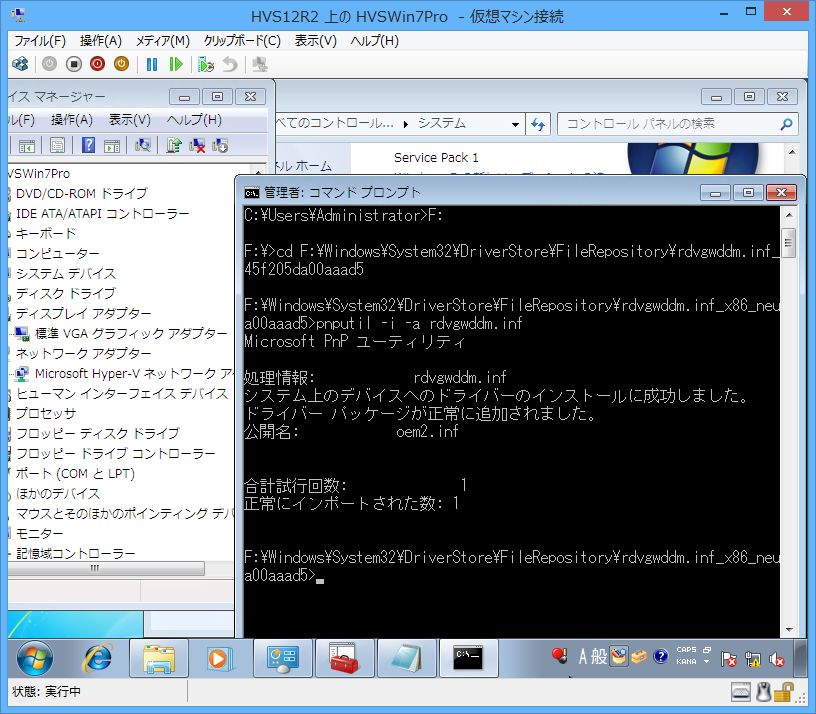This screenshot has height=714, width=816.
Task: Click the Help question-mark icon in Device Manager
Action: pyautogui.click(x=88, y=145)
